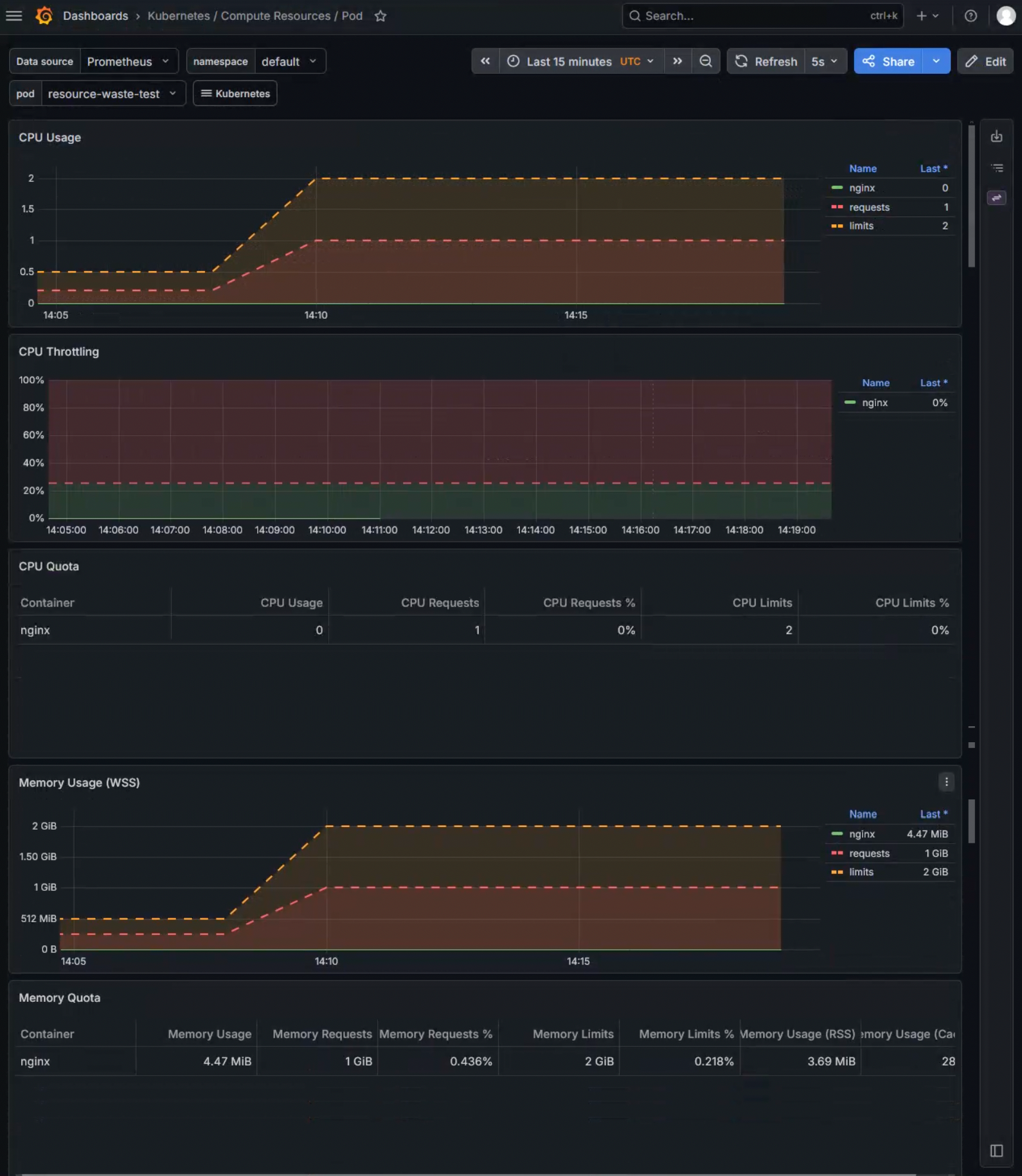Image resolution: width=1022 pixels, height=1176 pixels.
Task: Click Kubernetes / Compute Resources / Pod breadcrumb
Action: 255,16
